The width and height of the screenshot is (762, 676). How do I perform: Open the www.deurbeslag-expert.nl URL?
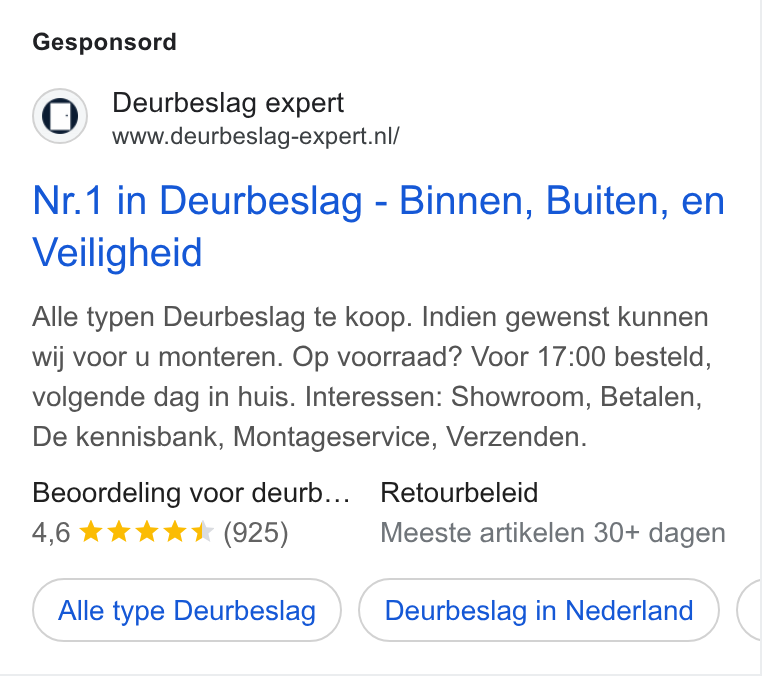pos(256,136)
